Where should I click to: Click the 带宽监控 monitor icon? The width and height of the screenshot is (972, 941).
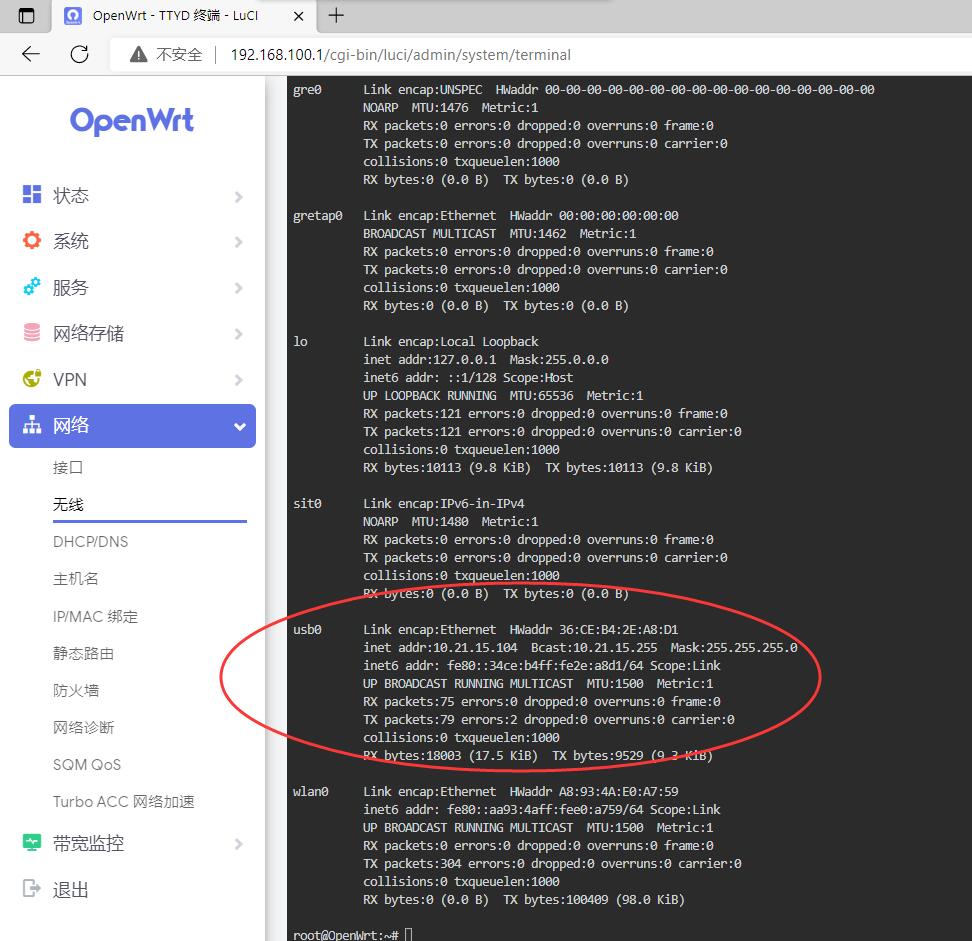pyautogui.click(x=32, y=843)
